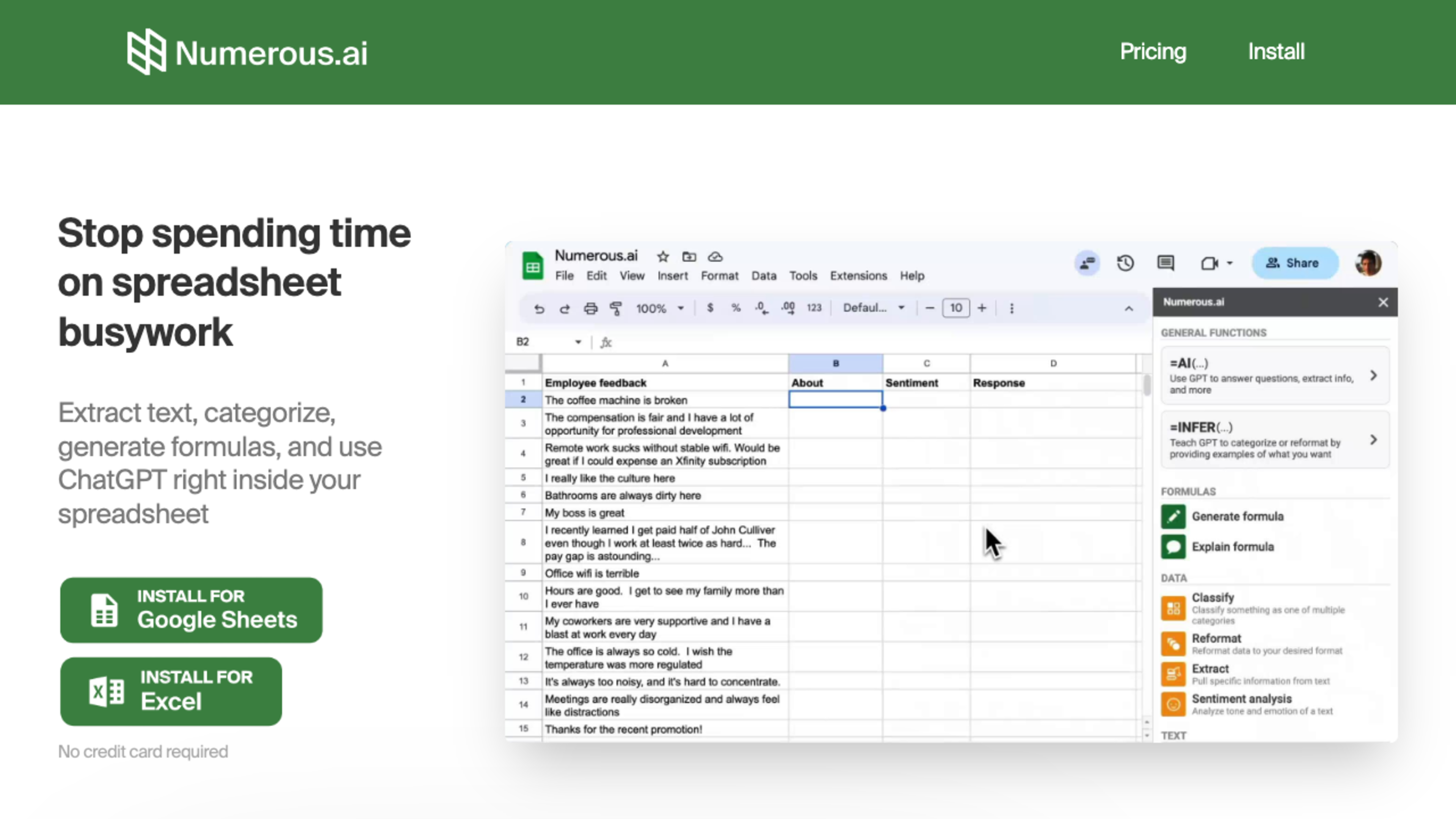Click the undo icon

click(539, 309)
